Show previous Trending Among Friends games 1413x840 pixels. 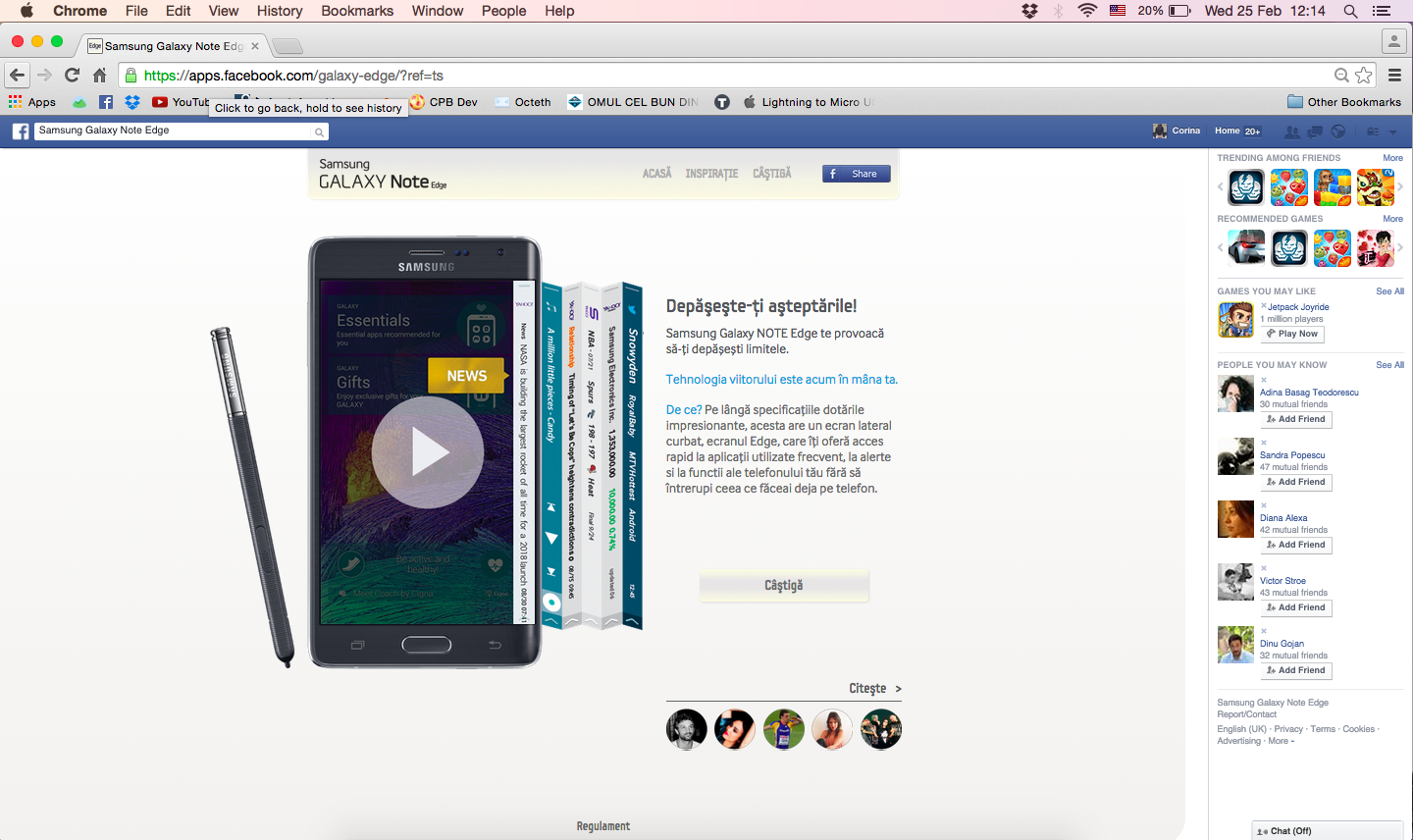click(x=1221, y=186)
